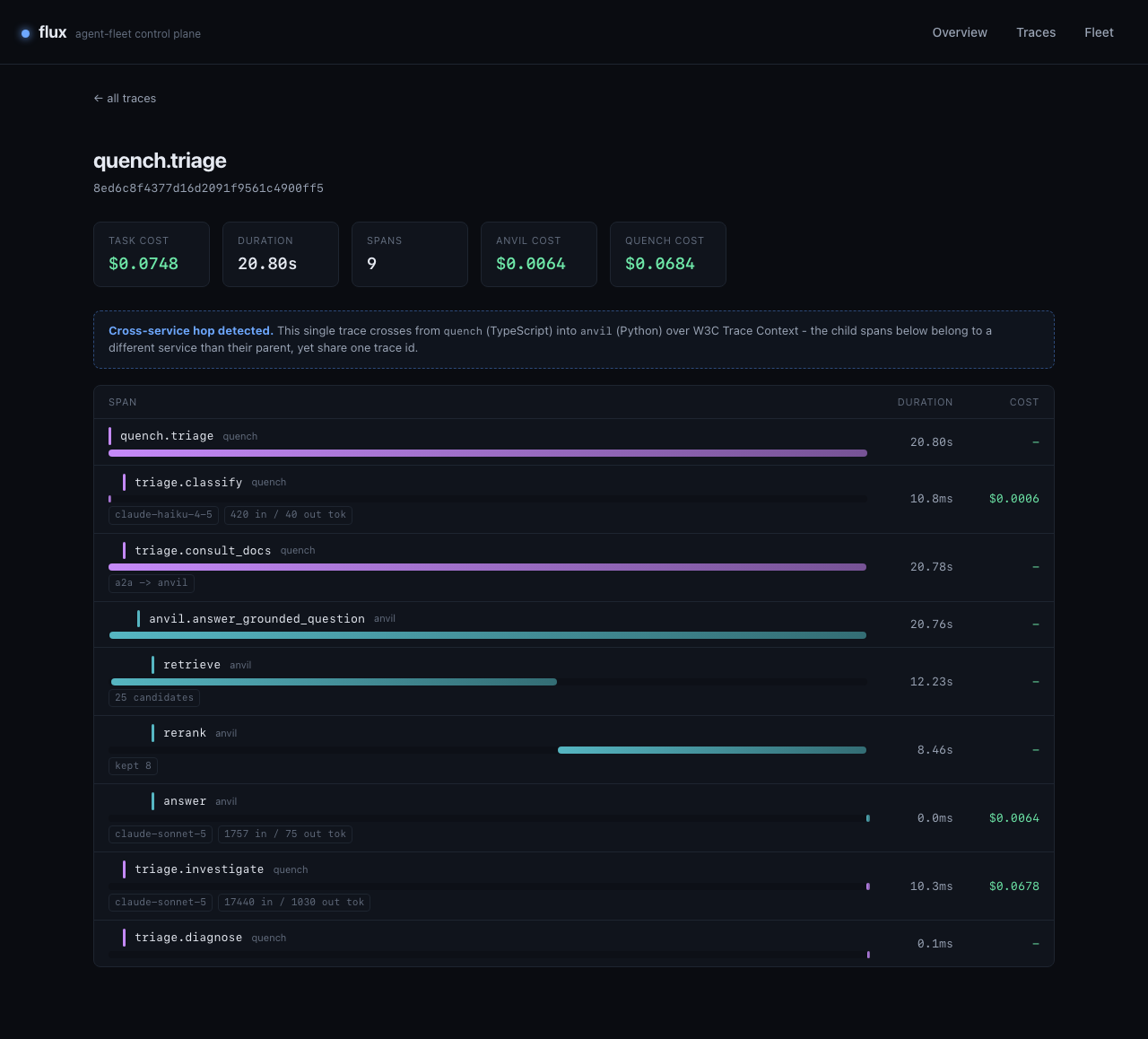
Task: Select the triage.investigate span
Action: [574, 886]
